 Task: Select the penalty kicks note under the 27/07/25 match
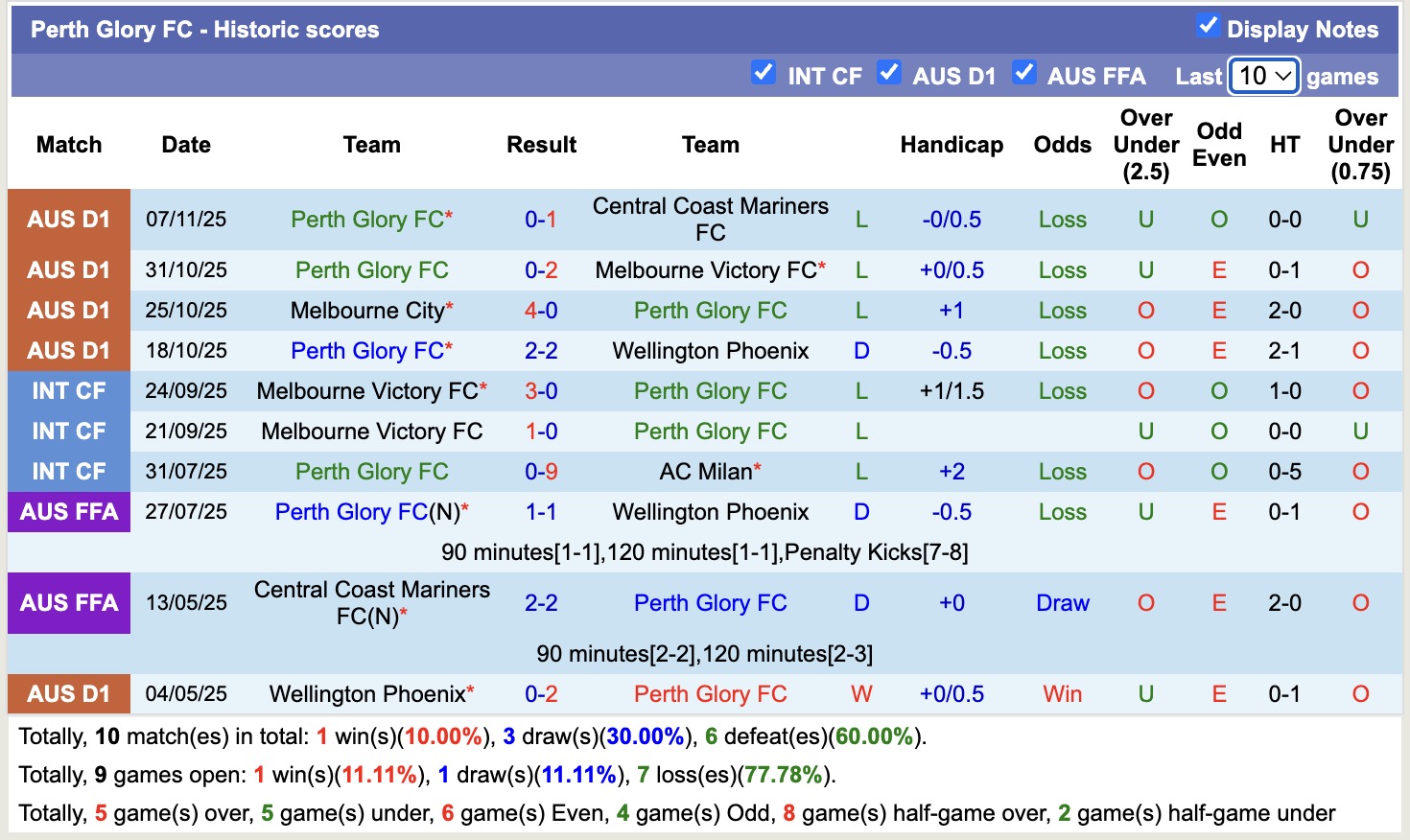705,552
